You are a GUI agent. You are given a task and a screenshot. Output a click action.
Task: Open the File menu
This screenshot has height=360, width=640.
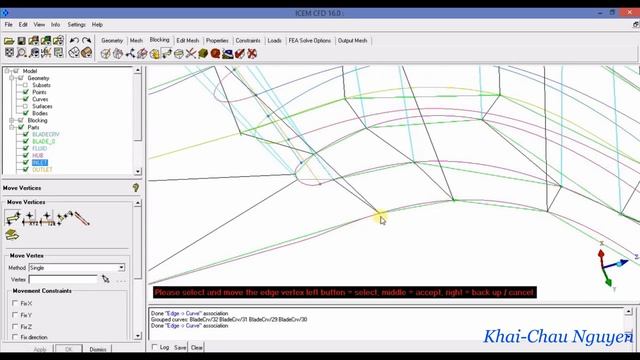pyautogui.click(x=8, y=24)
